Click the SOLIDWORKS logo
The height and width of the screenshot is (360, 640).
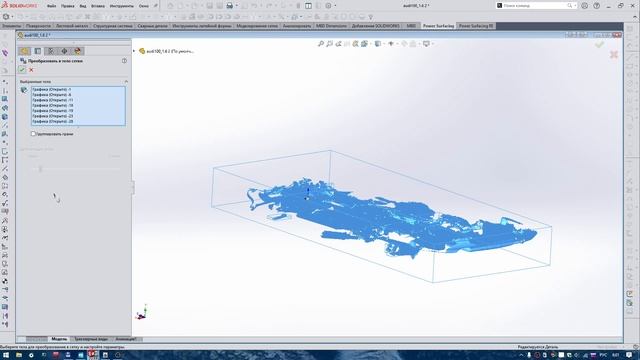tap(19, 5)
